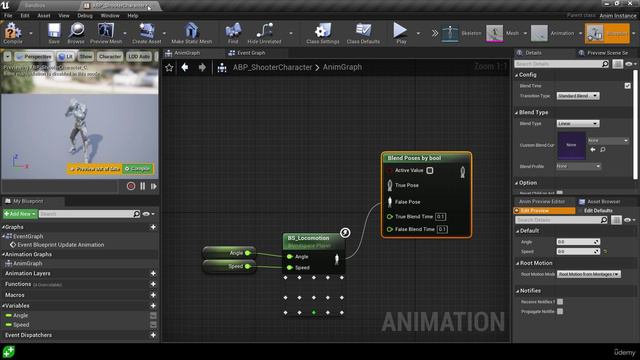Image resolution: width=640 pixels, height=360 pixels.
Task: Step forward one frame in preview
Action: coord(154,186)
